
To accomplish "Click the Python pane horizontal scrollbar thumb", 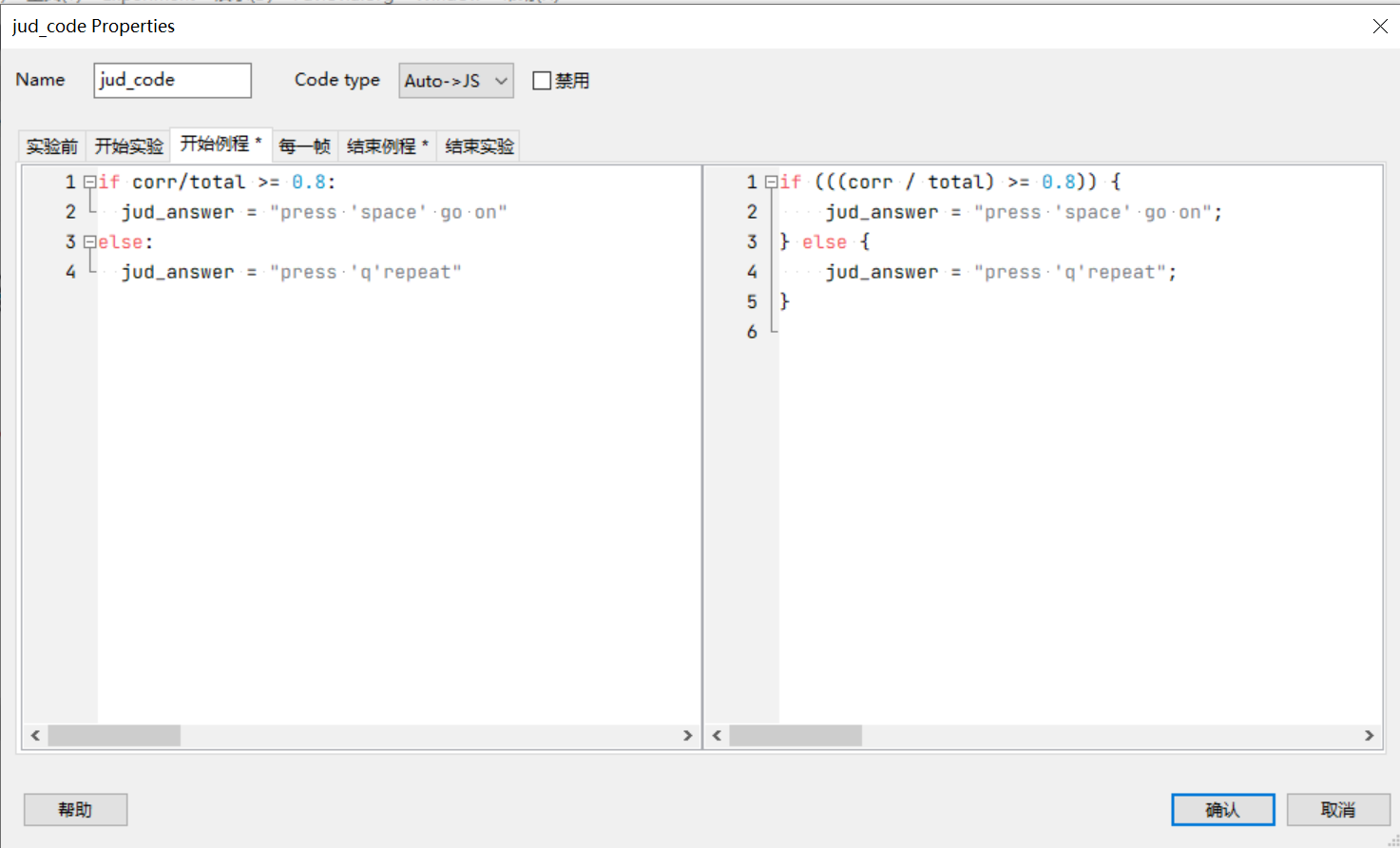I will click(x=114, y=736).
